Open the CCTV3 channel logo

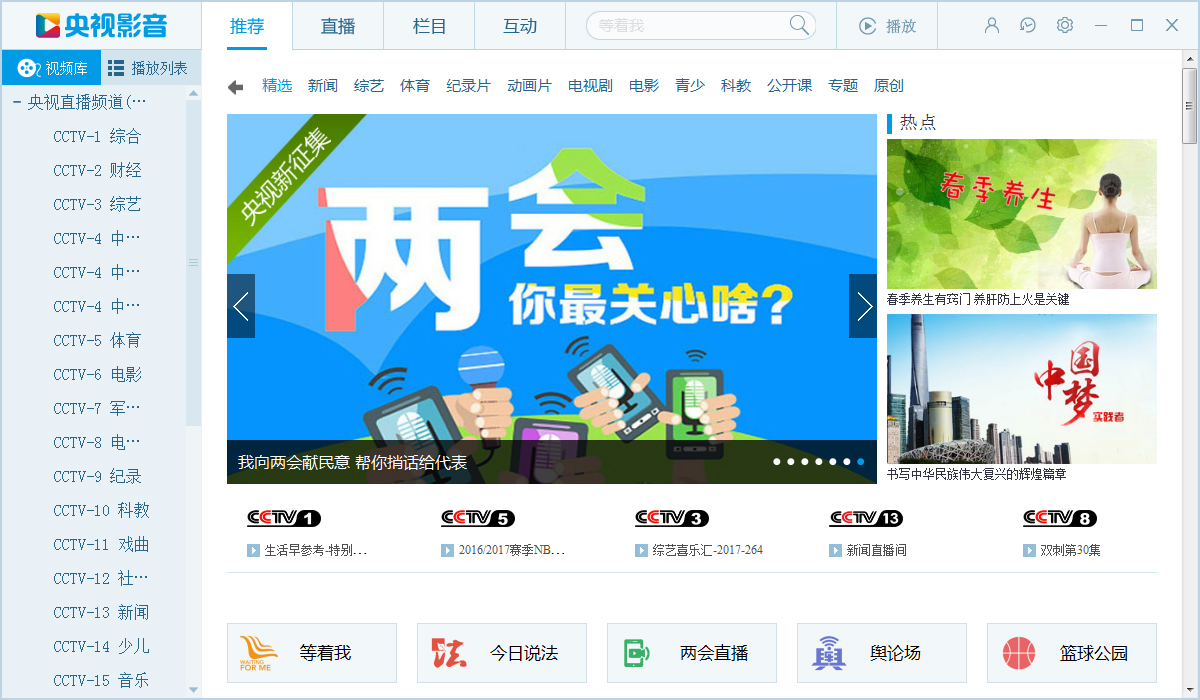[672, 518]
